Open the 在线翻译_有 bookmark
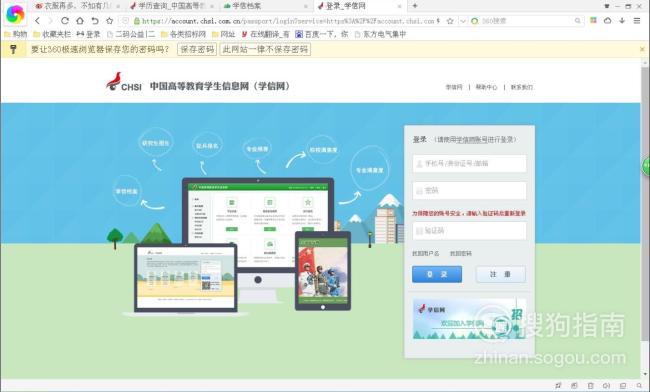This screenshot has width=650, height=392. pos(266,34)
